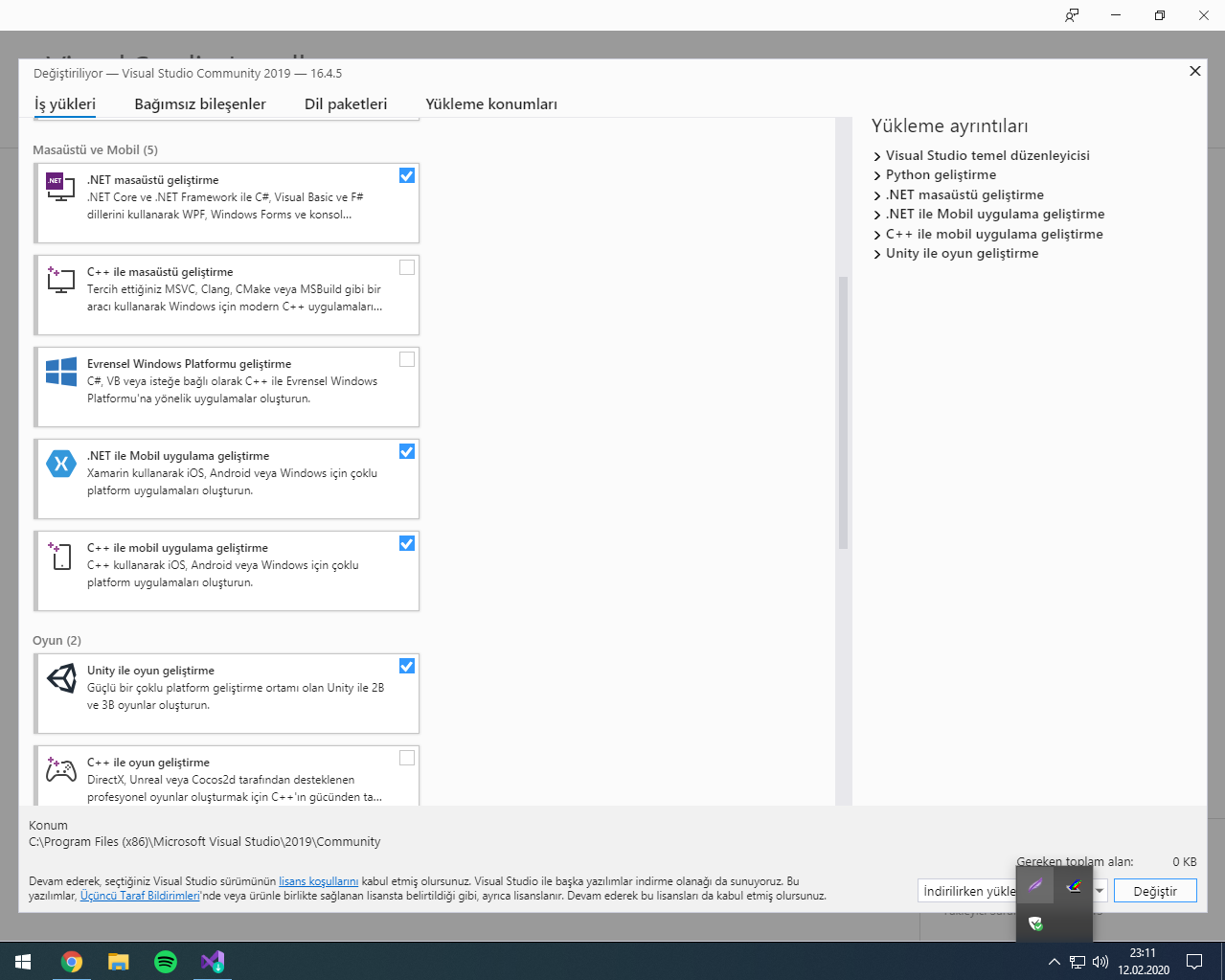The image size is (1225, 980).
Task: Click the Visual Studio Installer taskbar icon
Action: [x=212, y=961]
